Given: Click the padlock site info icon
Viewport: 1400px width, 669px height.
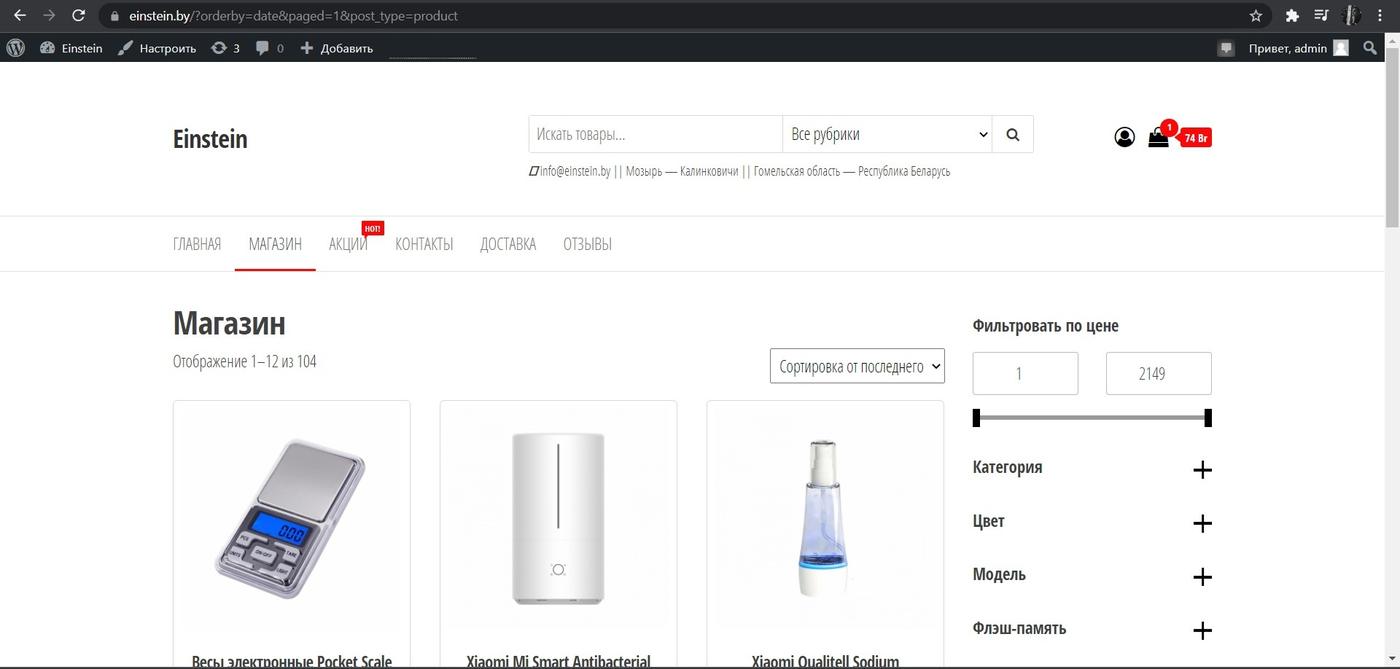Looking at the screenshot, I should tap(115, 16).
